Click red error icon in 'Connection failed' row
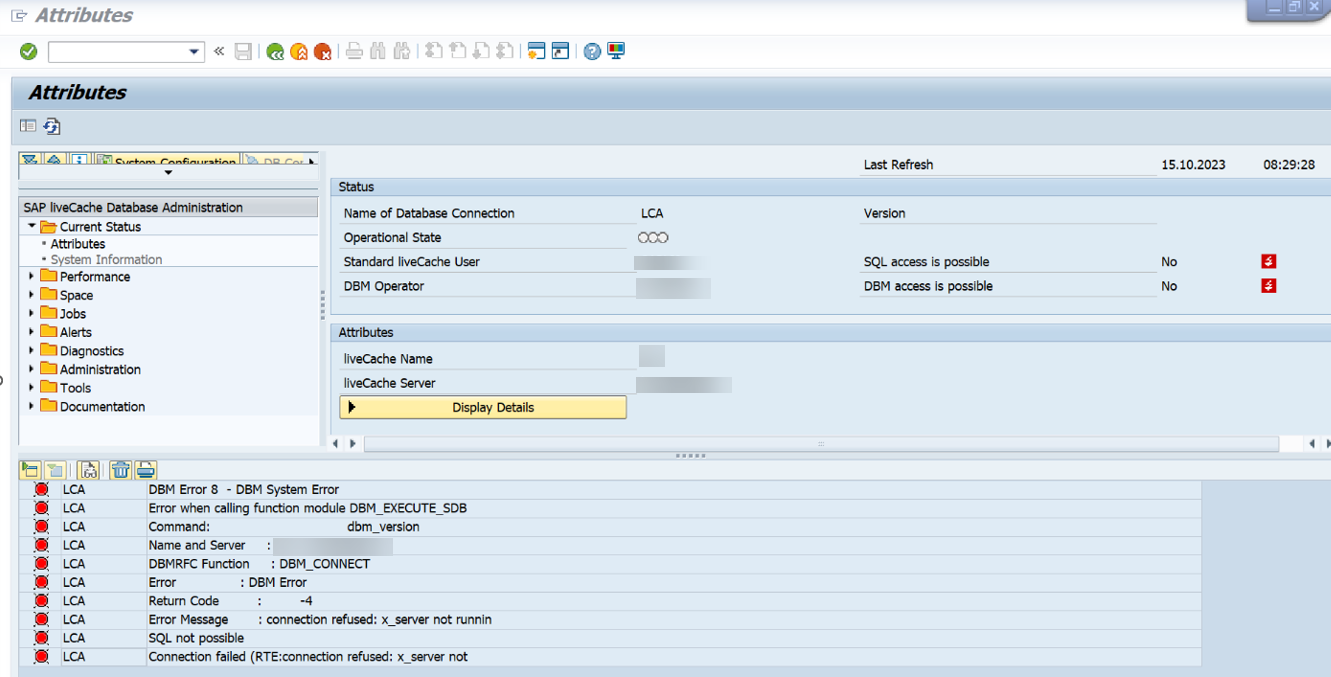 [41, 657]
